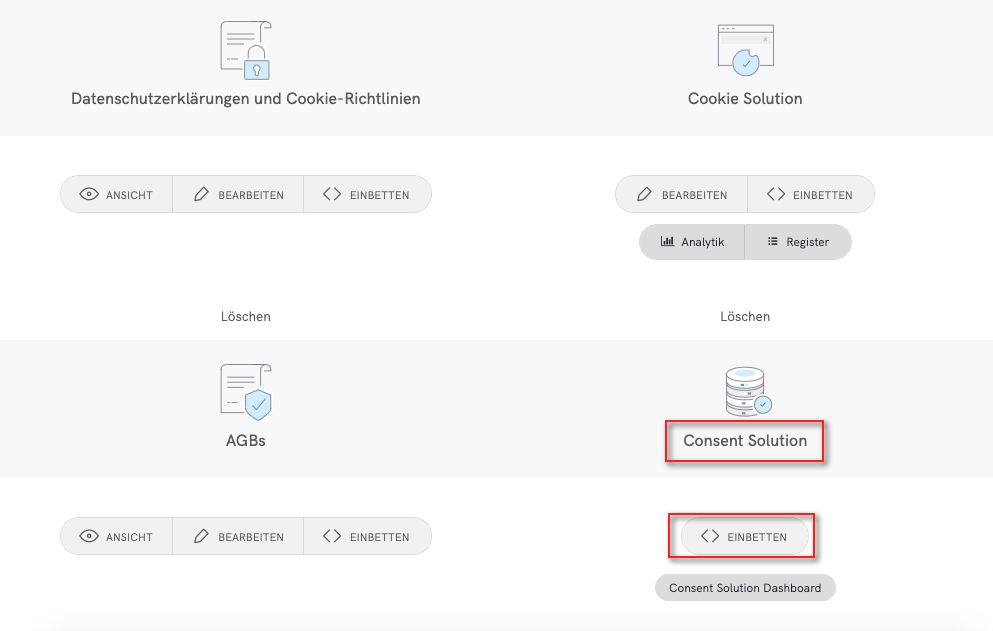Click the highlighted Consent Solution label
This screenshot has height=631, width=993.
point(744,441)
